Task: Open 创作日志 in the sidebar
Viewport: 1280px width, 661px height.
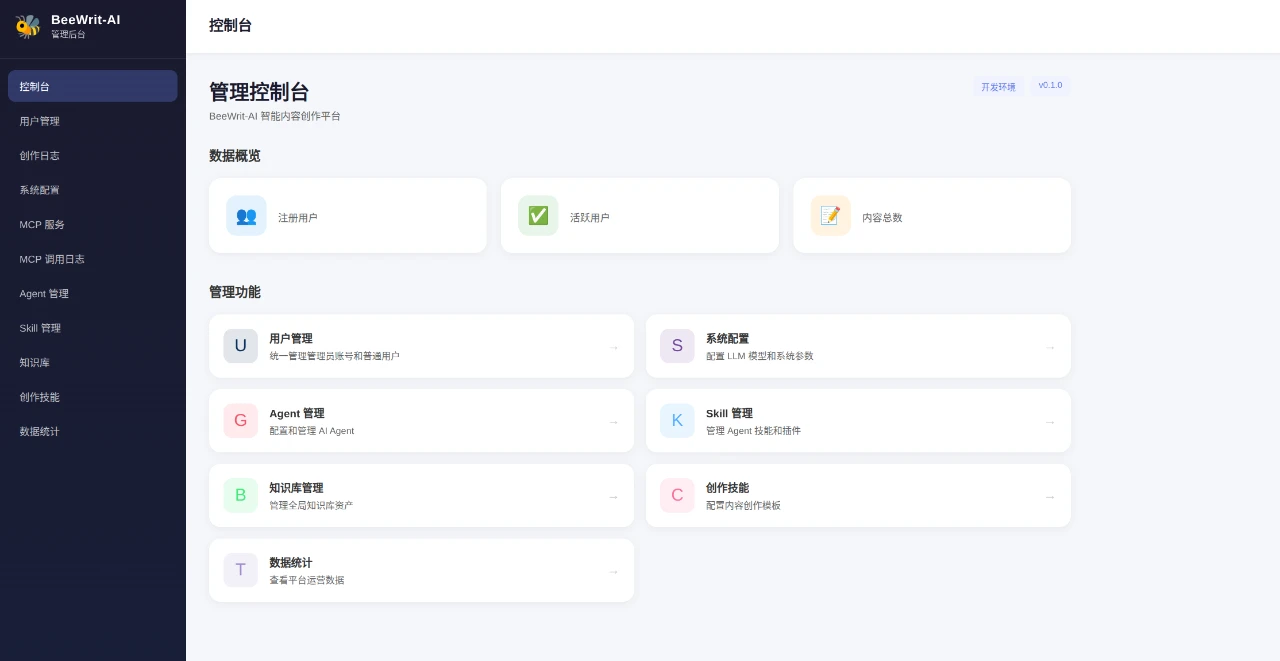Action: tap(93, 155)
